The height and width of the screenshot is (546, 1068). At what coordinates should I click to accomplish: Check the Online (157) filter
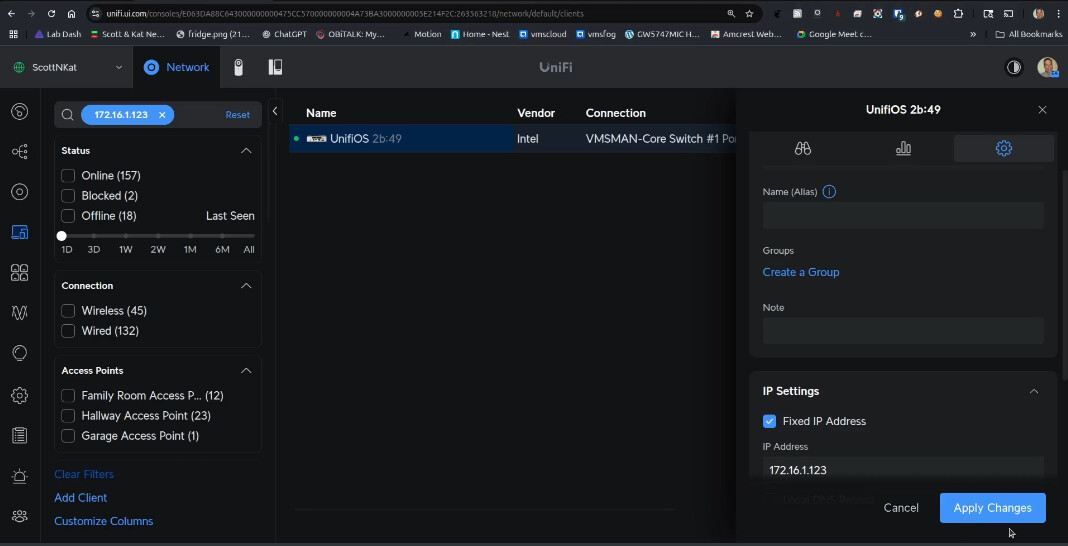[68, 176]
